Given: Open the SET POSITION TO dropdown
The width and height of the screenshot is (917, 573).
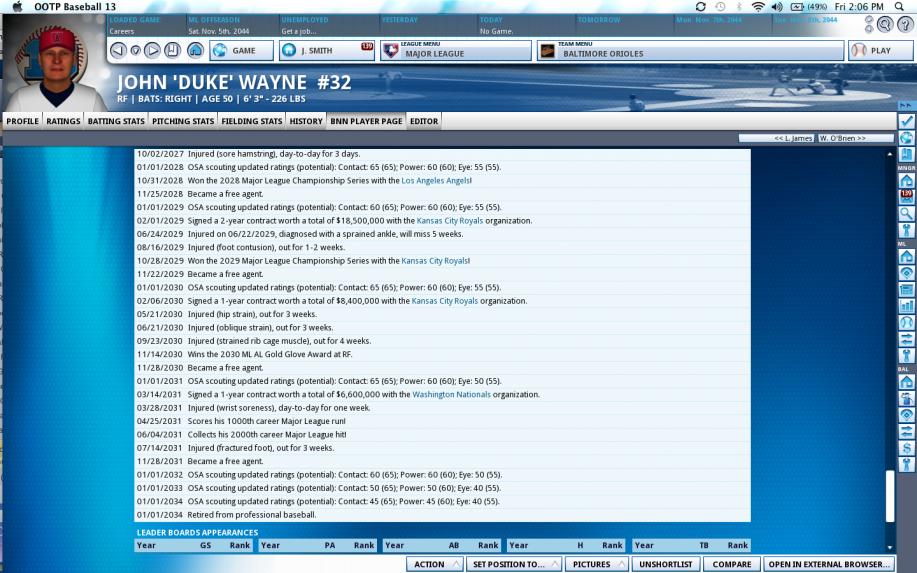Looking at the screenshot, I should point(513,564).
